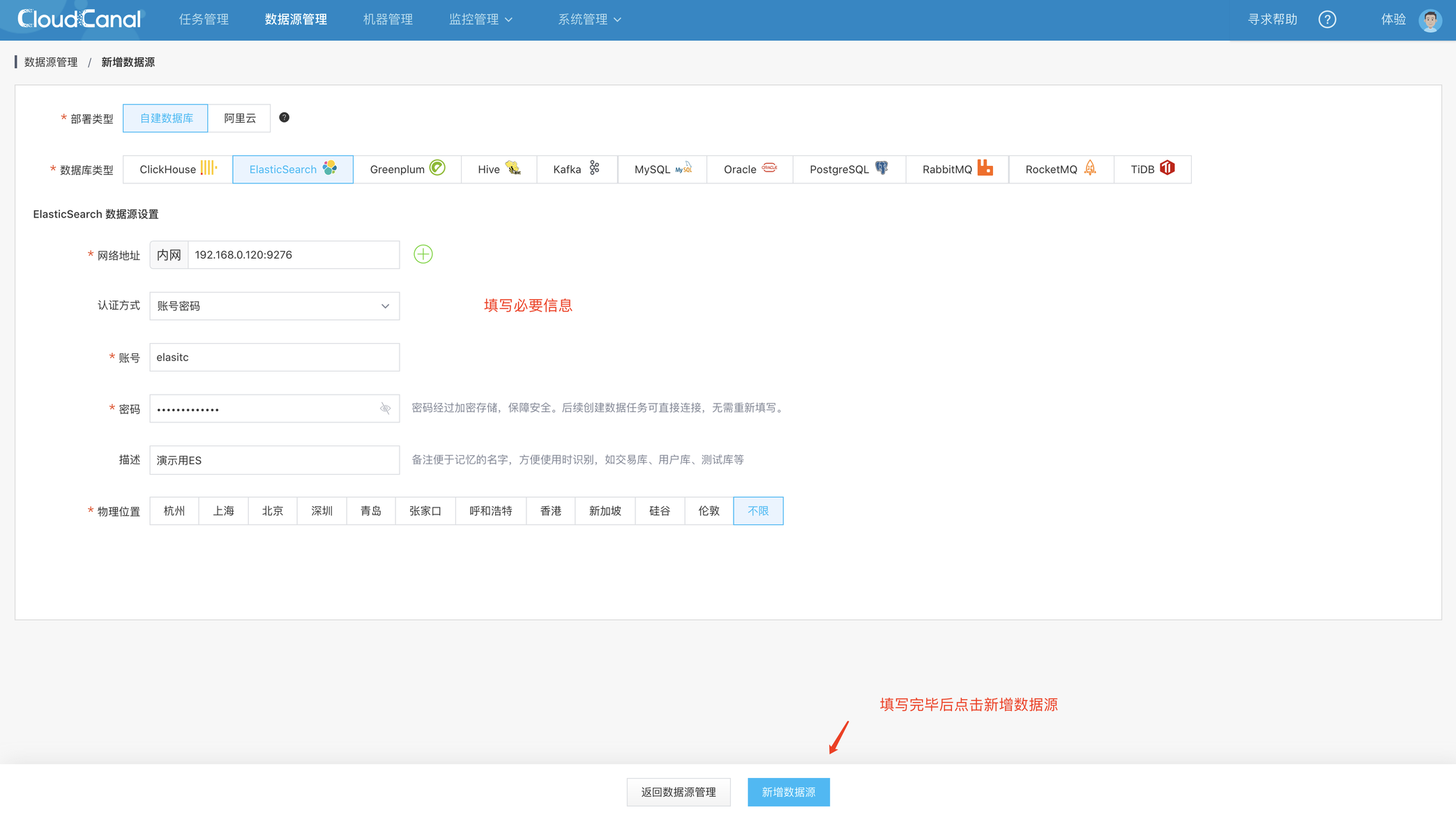
Task: Open the 认证方式 dropdown
Action: tap(274, 306)
